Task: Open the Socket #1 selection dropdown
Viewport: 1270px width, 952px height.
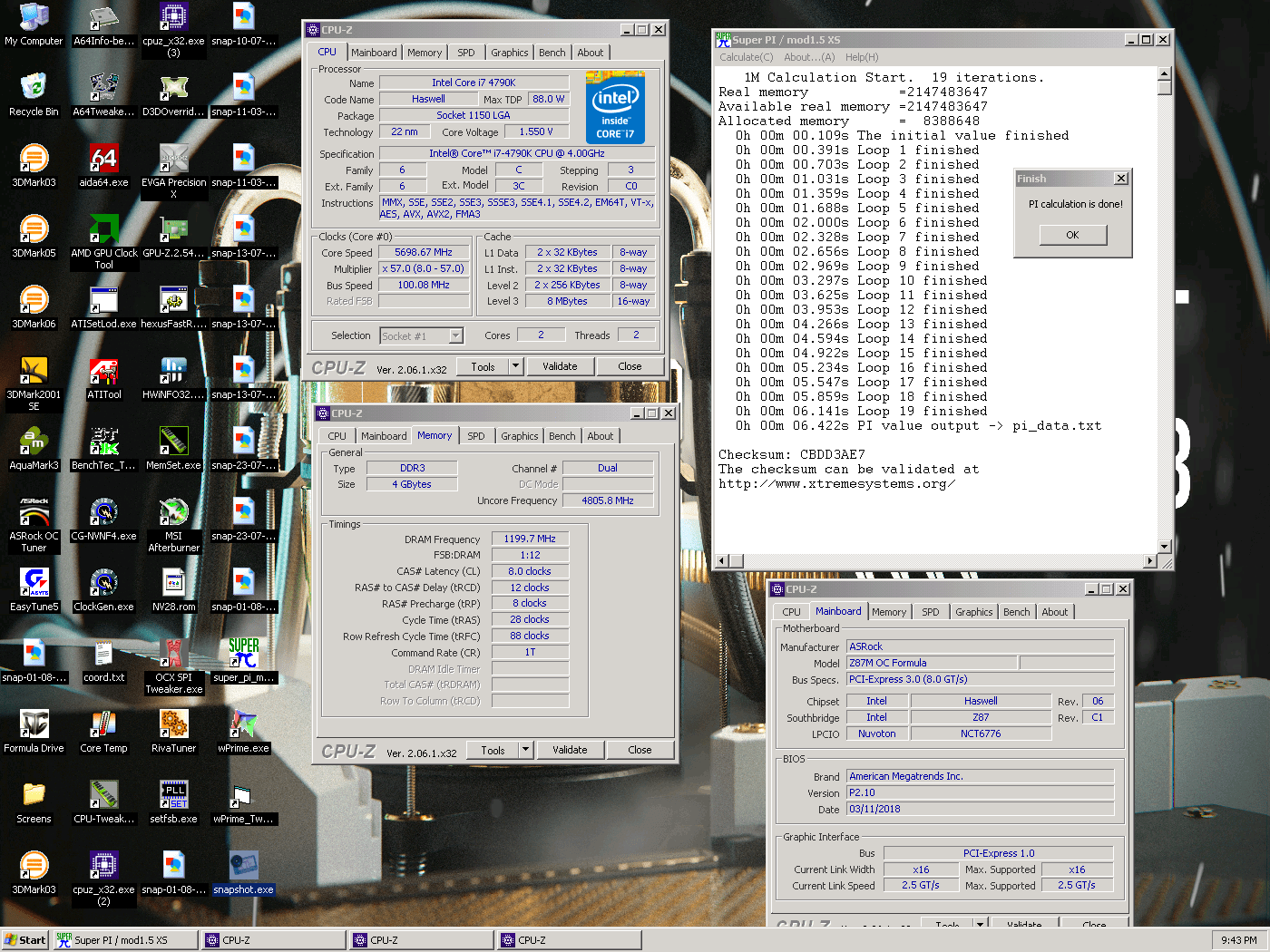Action: click(x=422, y=336)
